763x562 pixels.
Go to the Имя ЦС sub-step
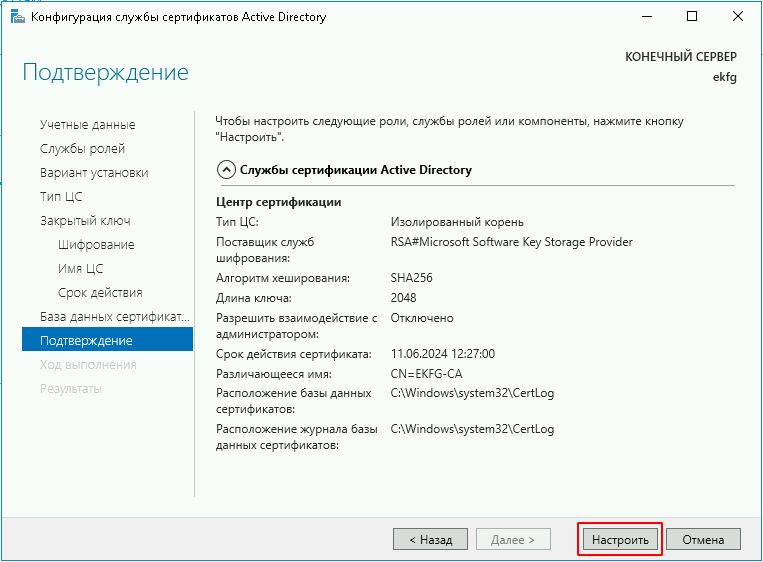[x=80, y=269]
